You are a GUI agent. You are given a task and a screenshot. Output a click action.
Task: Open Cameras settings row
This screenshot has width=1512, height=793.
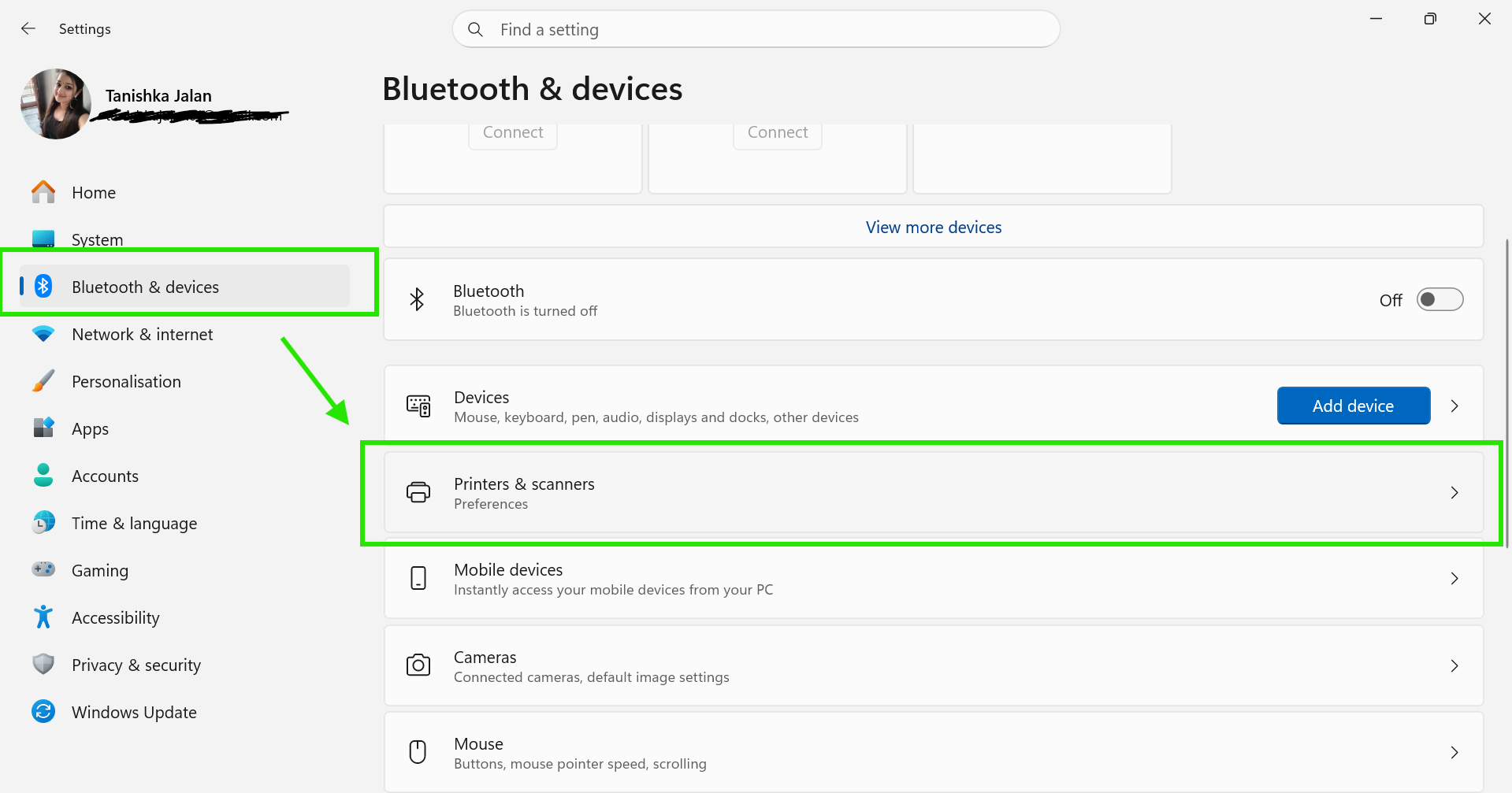point(934,666)
